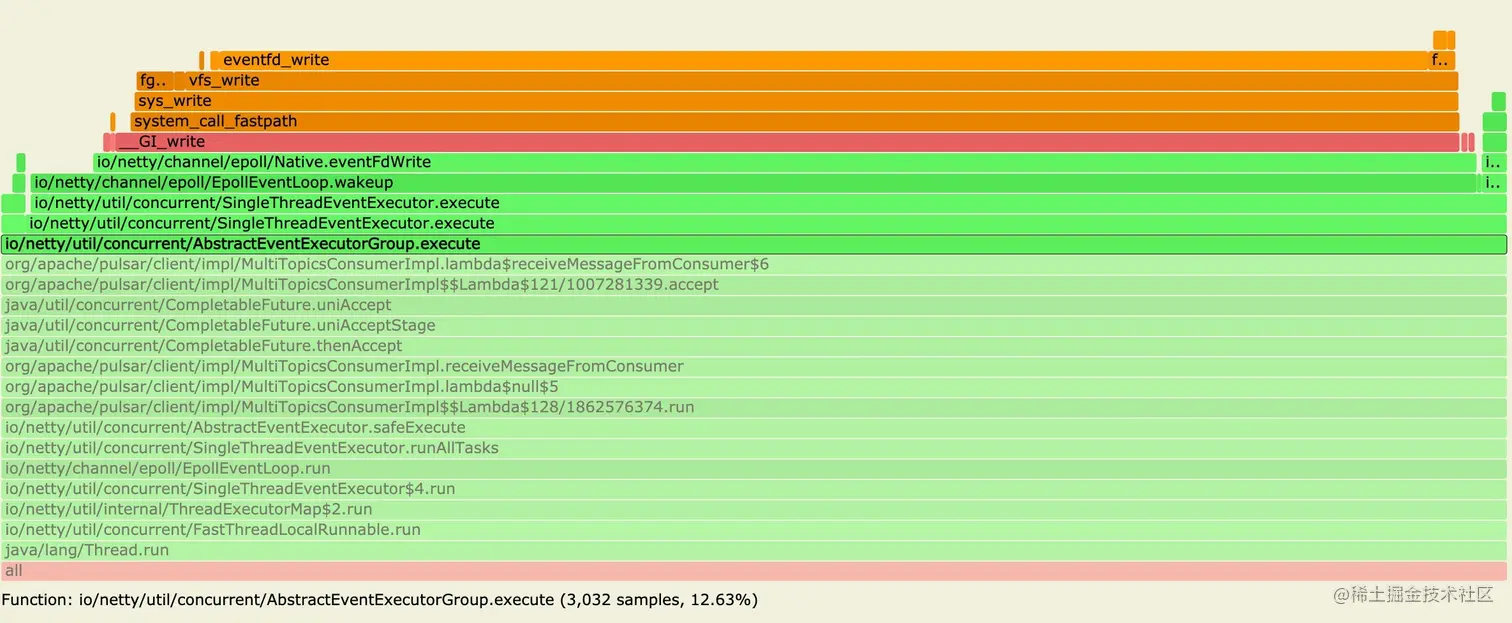The width and height of the screenshot is (1512, 623).
Task: Select the eventfd_write frame
Action: [x=824, y=60]
